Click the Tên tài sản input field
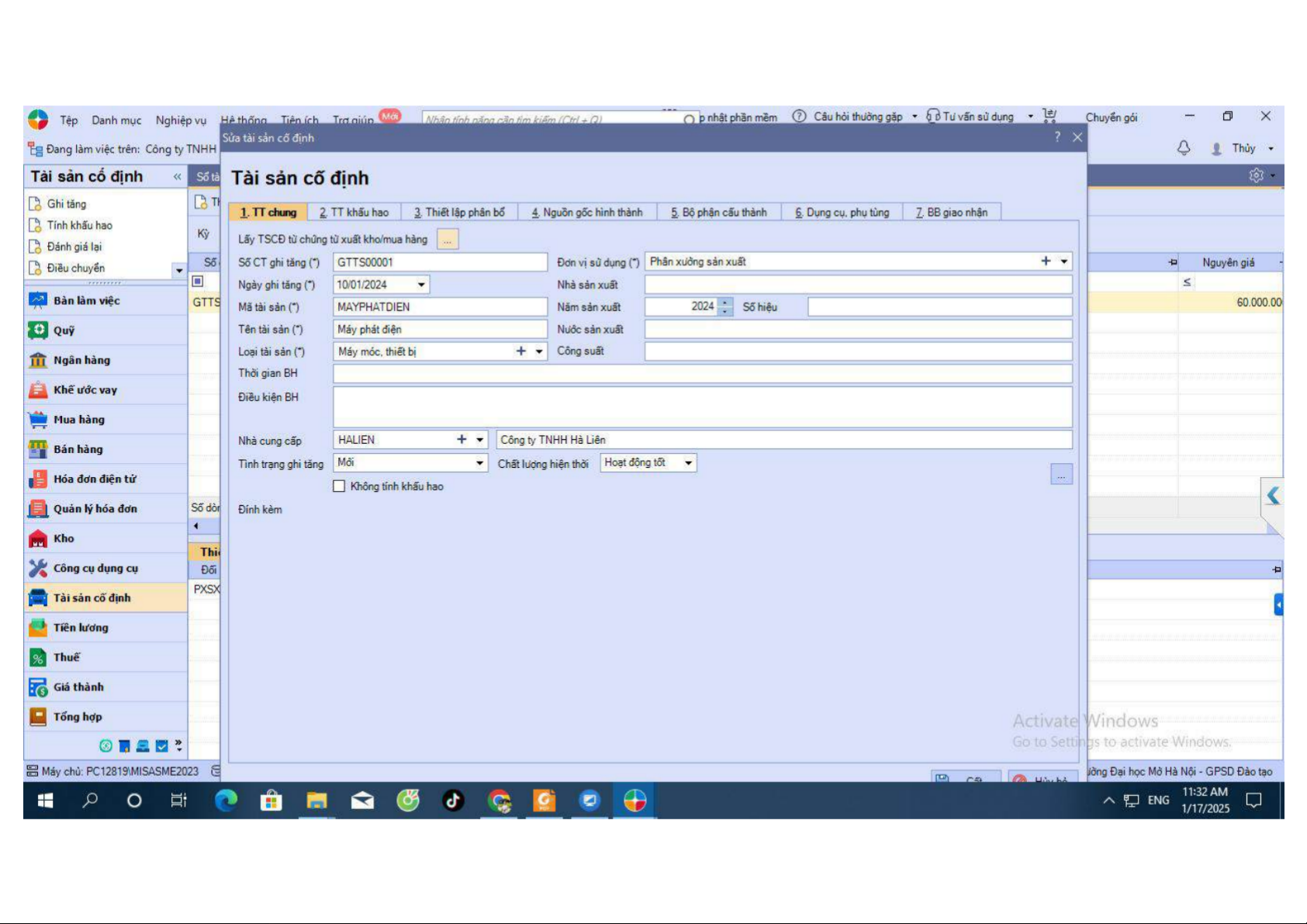1307x924 pixels. 440,330
